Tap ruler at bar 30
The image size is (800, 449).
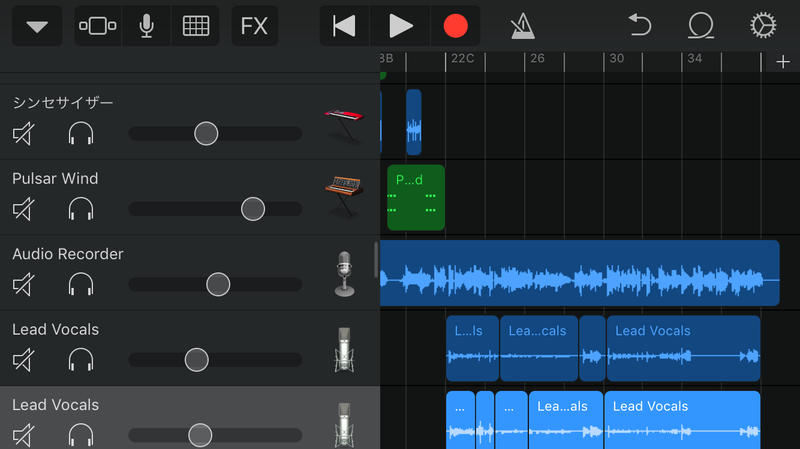(616, 58)
